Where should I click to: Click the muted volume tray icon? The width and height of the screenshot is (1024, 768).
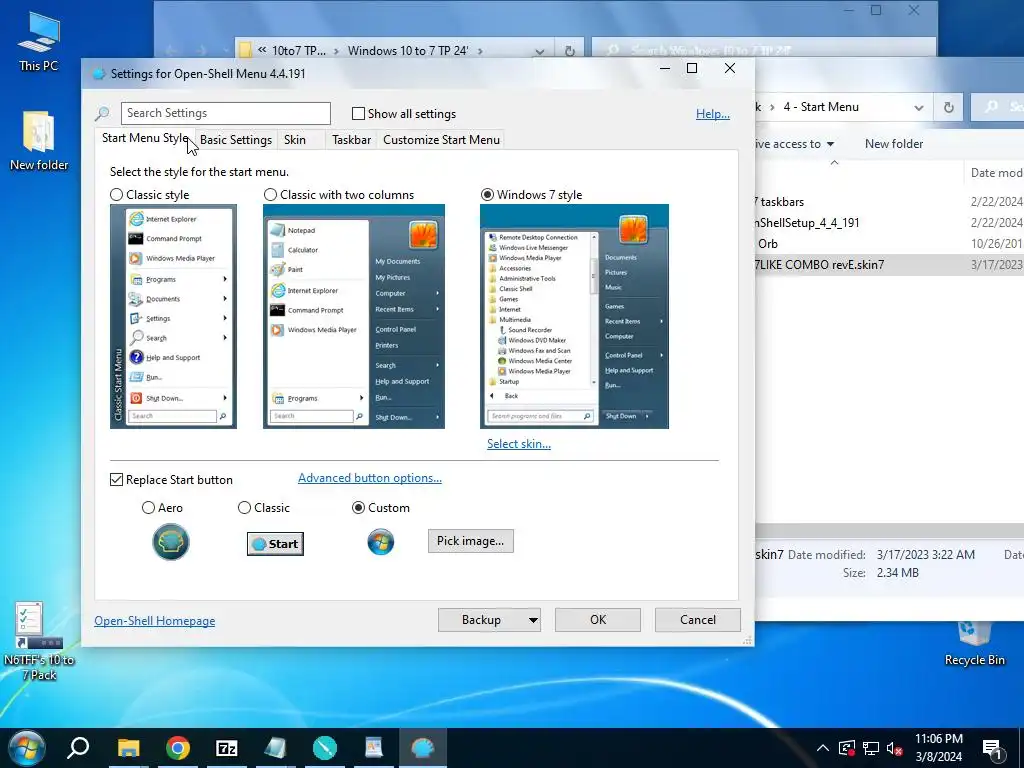(895, 748)
